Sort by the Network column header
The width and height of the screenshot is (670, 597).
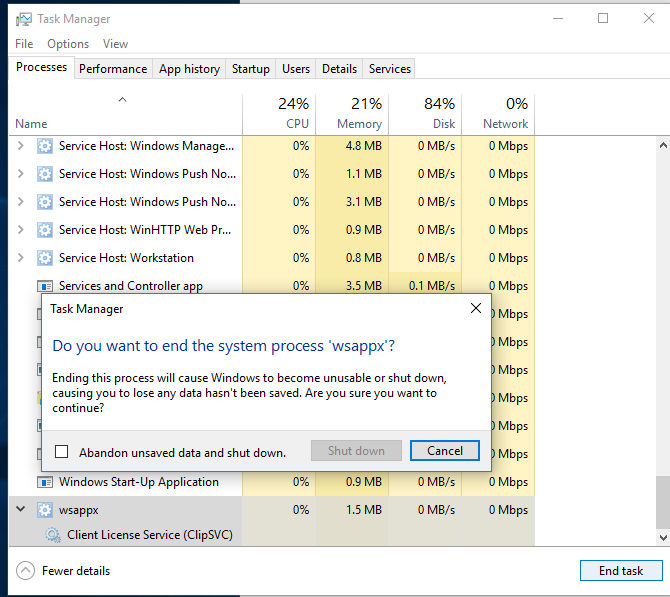pyautogui.click(x=498, y=114)
